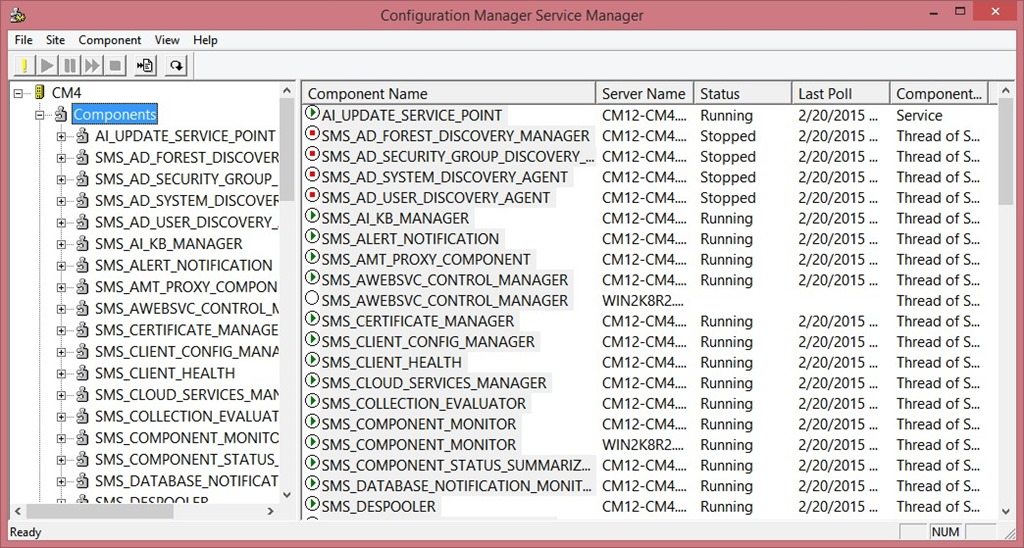The width and height of the screenshot is (1024, 548).
Task: Sort by Status column header
Action: (743, 93)
